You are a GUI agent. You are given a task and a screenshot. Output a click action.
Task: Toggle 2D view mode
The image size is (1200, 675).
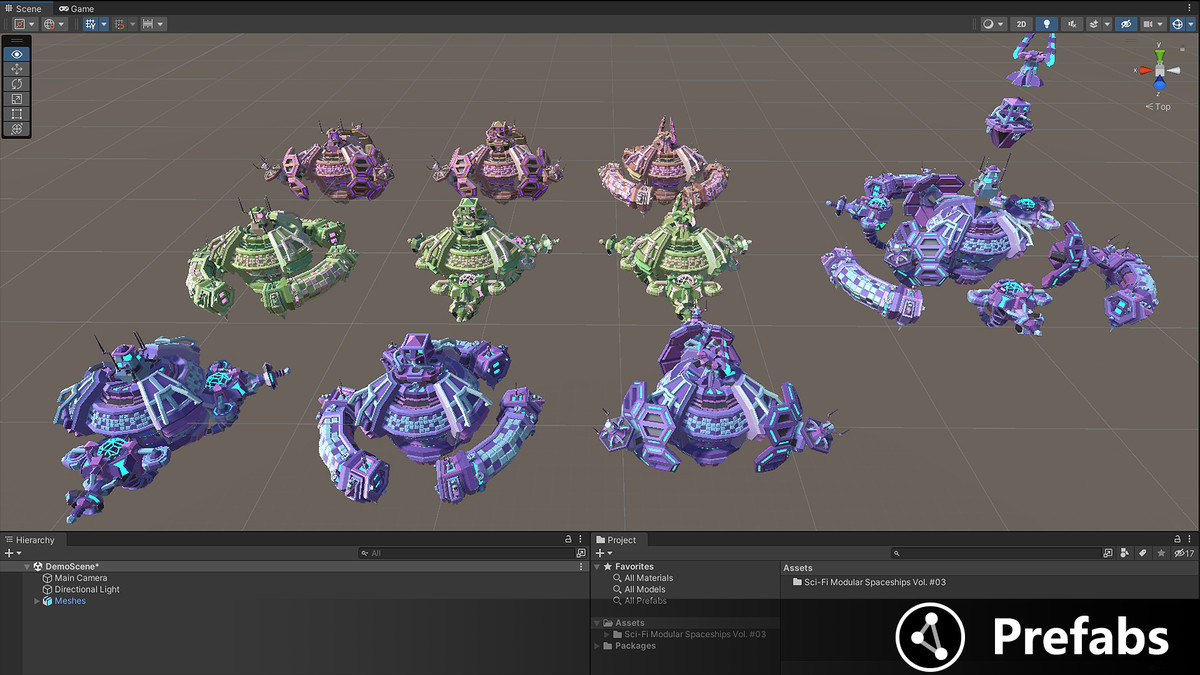point(1021,24)
